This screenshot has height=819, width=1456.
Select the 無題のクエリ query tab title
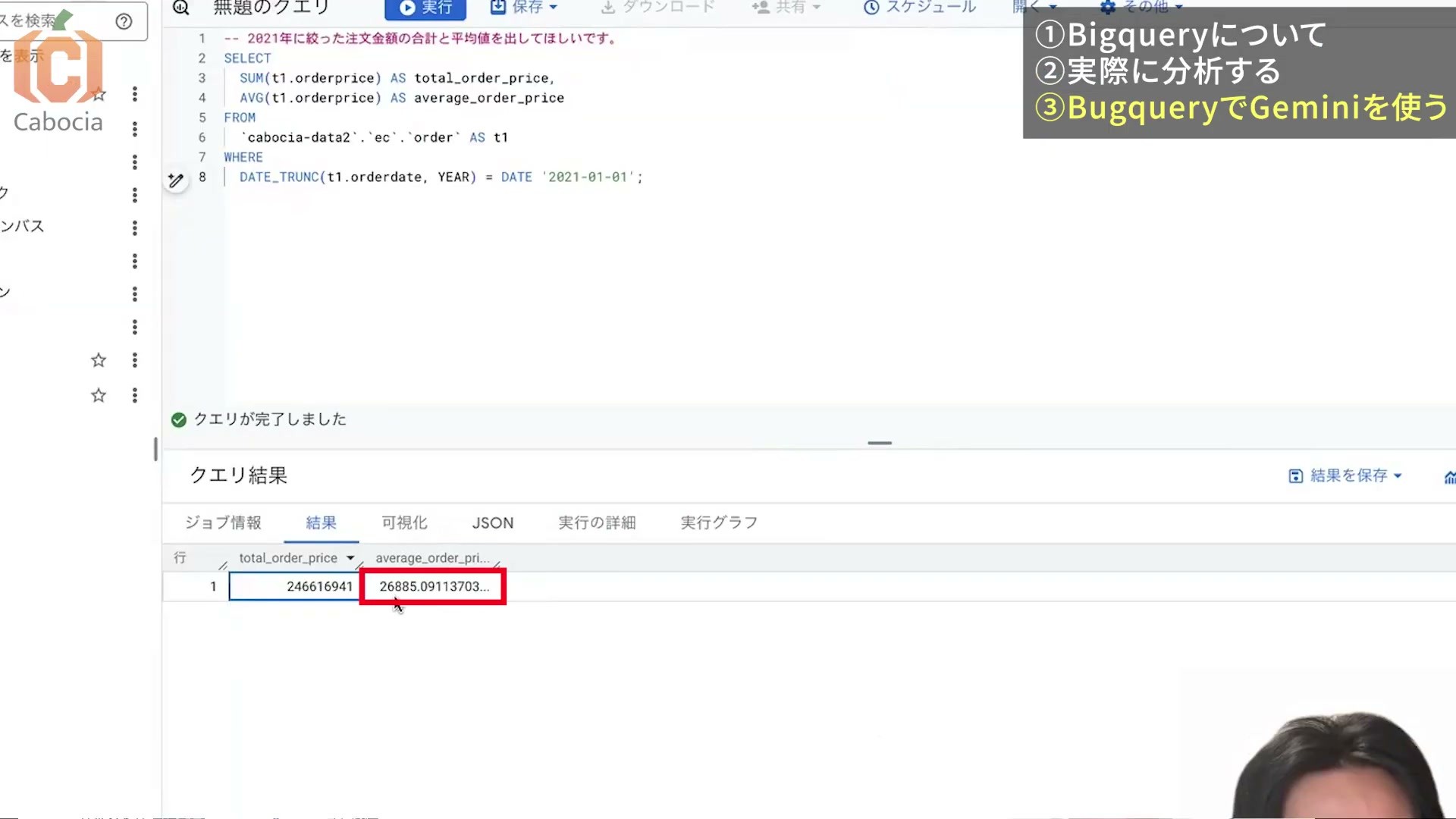pyautogui.click(x=271, y=8)
